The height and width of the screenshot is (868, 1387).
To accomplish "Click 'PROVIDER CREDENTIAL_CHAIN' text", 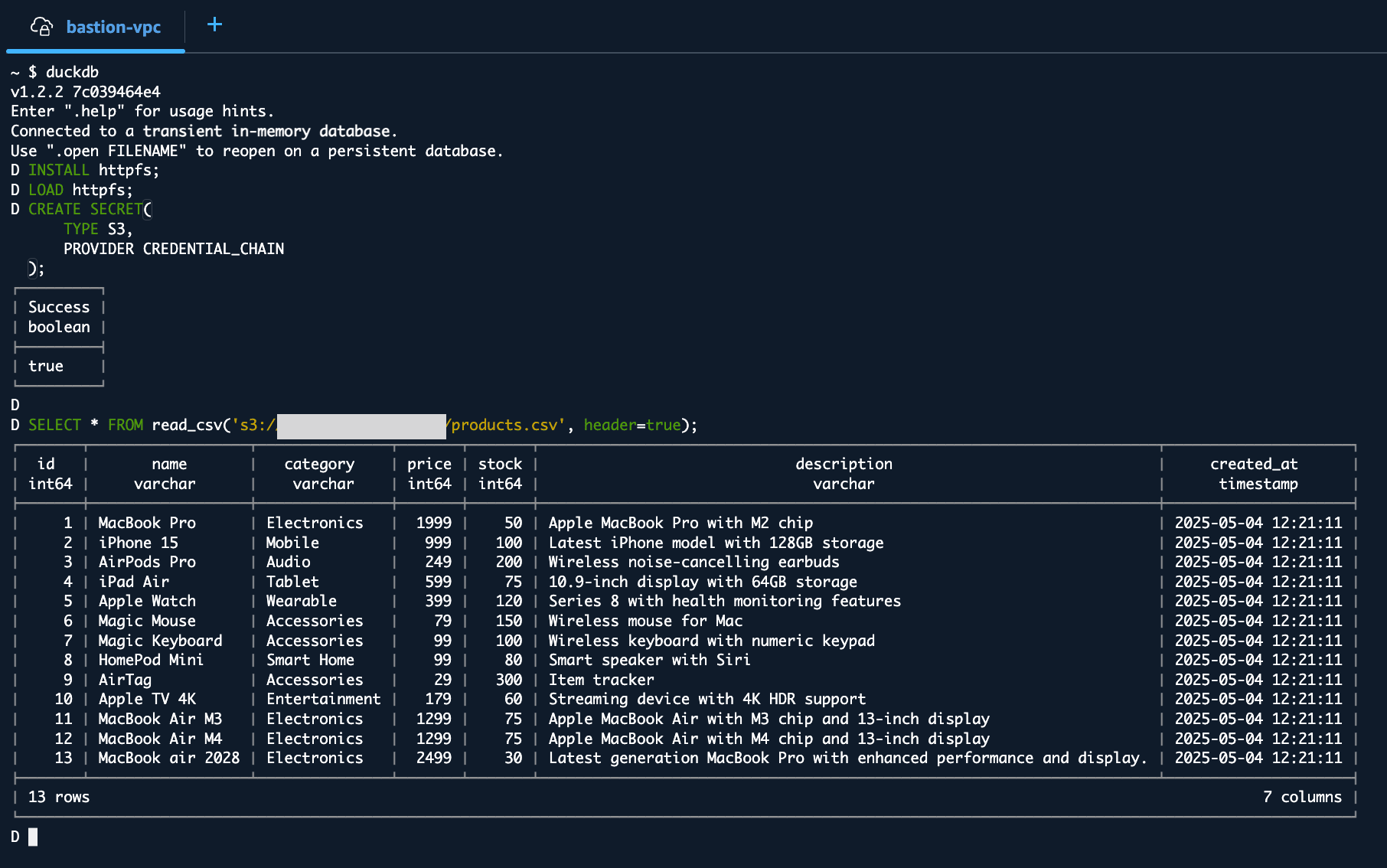I will coord(174,249).
